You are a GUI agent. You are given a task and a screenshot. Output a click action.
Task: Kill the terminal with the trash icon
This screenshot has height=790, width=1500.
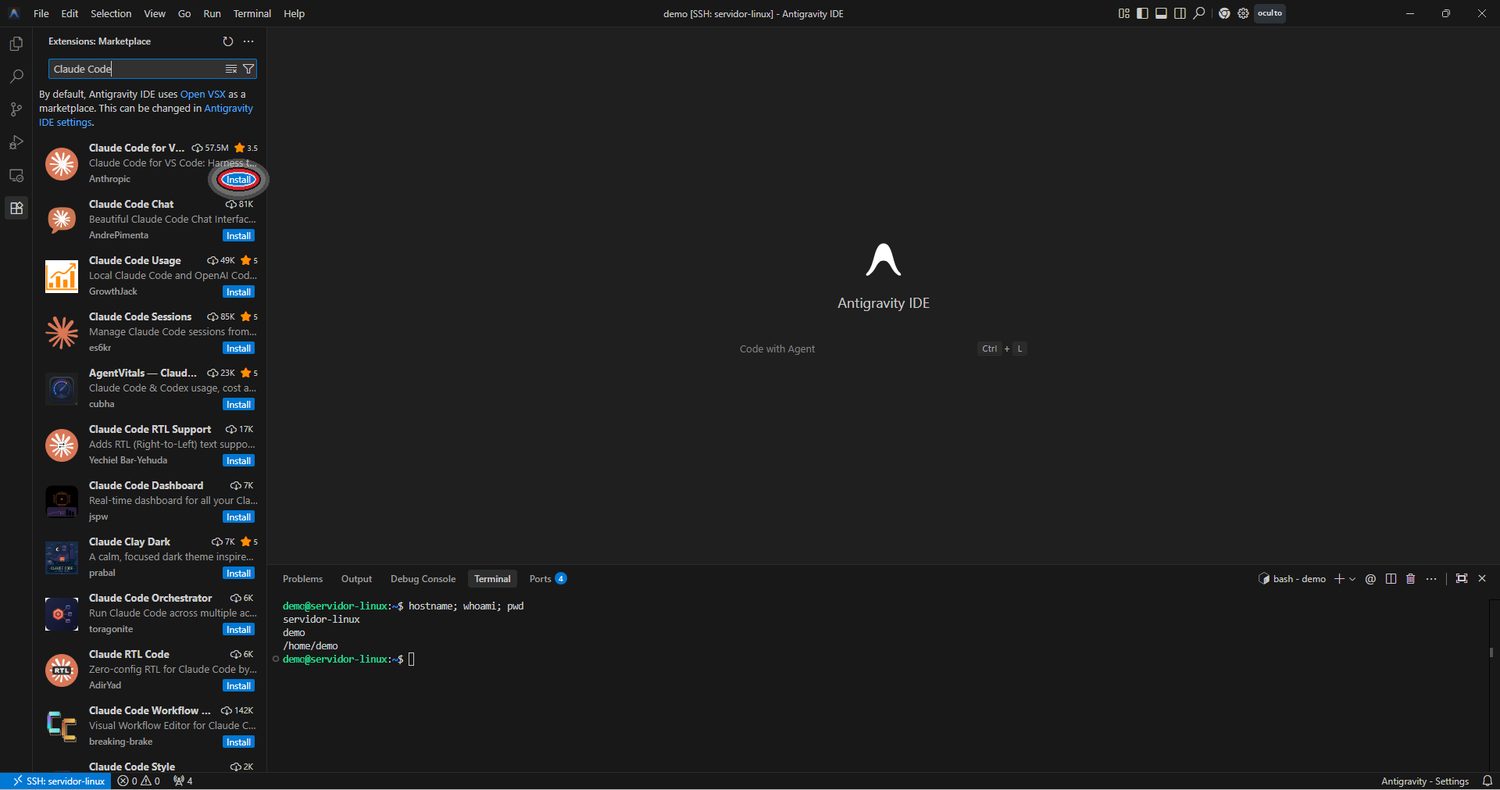point(1411,579)
